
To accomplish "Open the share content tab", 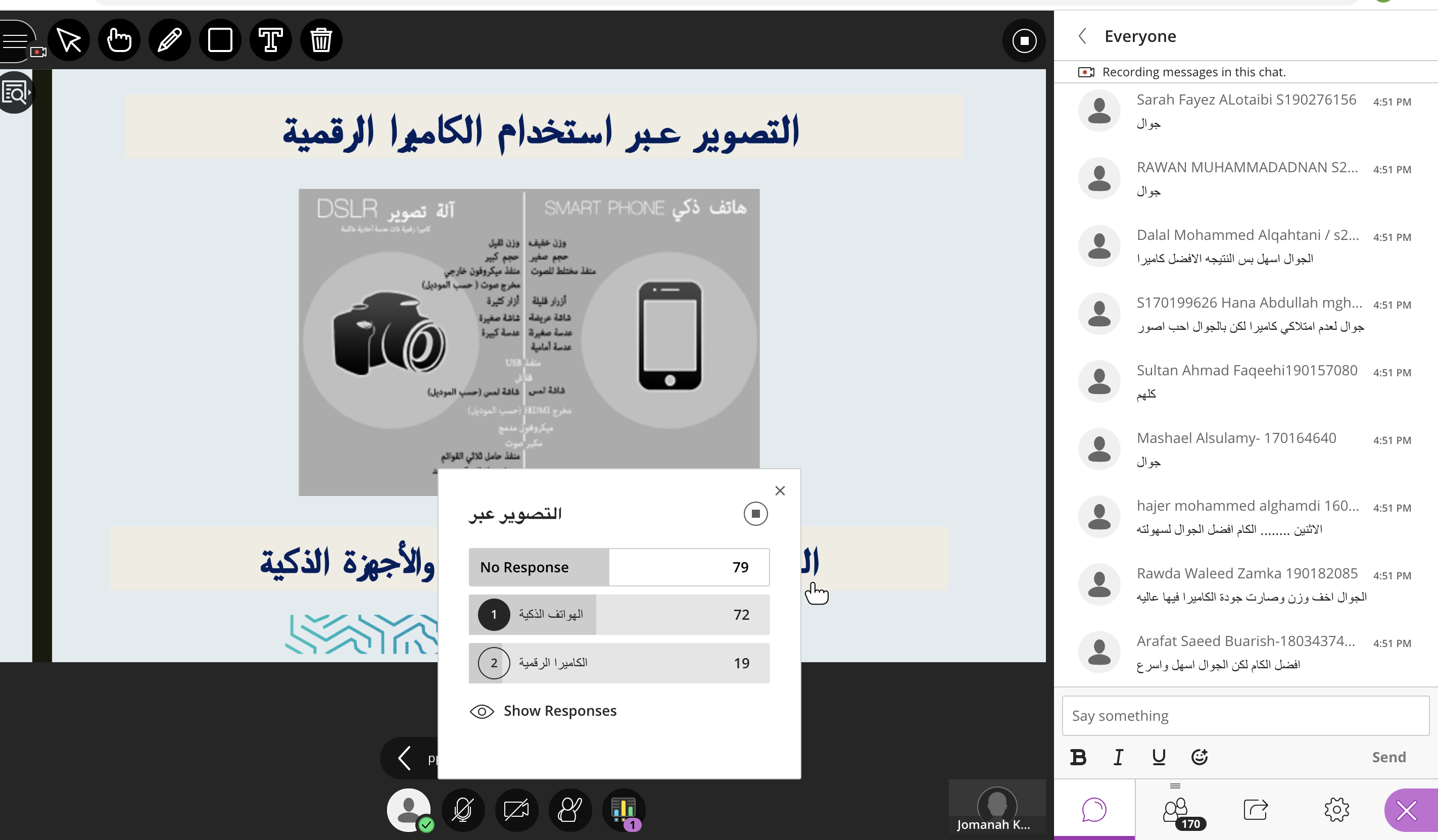I will click(x=1256, y=810).
